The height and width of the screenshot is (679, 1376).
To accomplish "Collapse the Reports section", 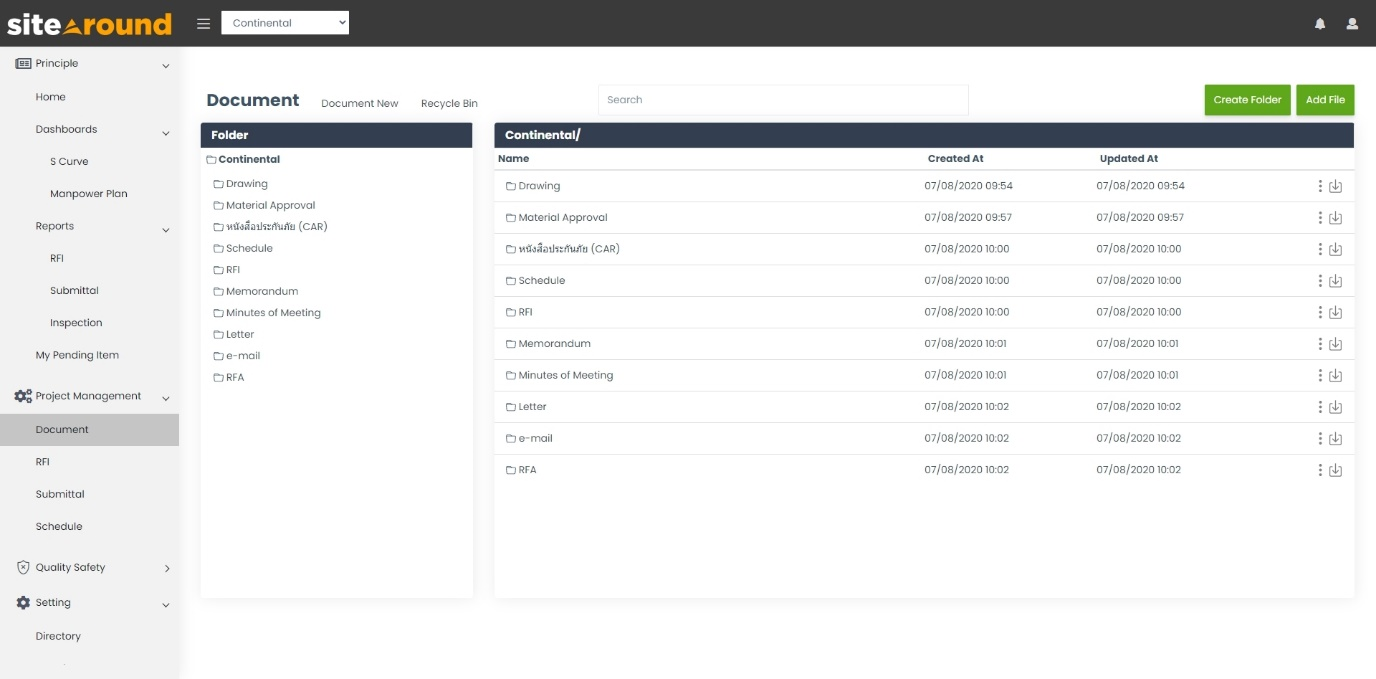I will (x=167, y=228).
